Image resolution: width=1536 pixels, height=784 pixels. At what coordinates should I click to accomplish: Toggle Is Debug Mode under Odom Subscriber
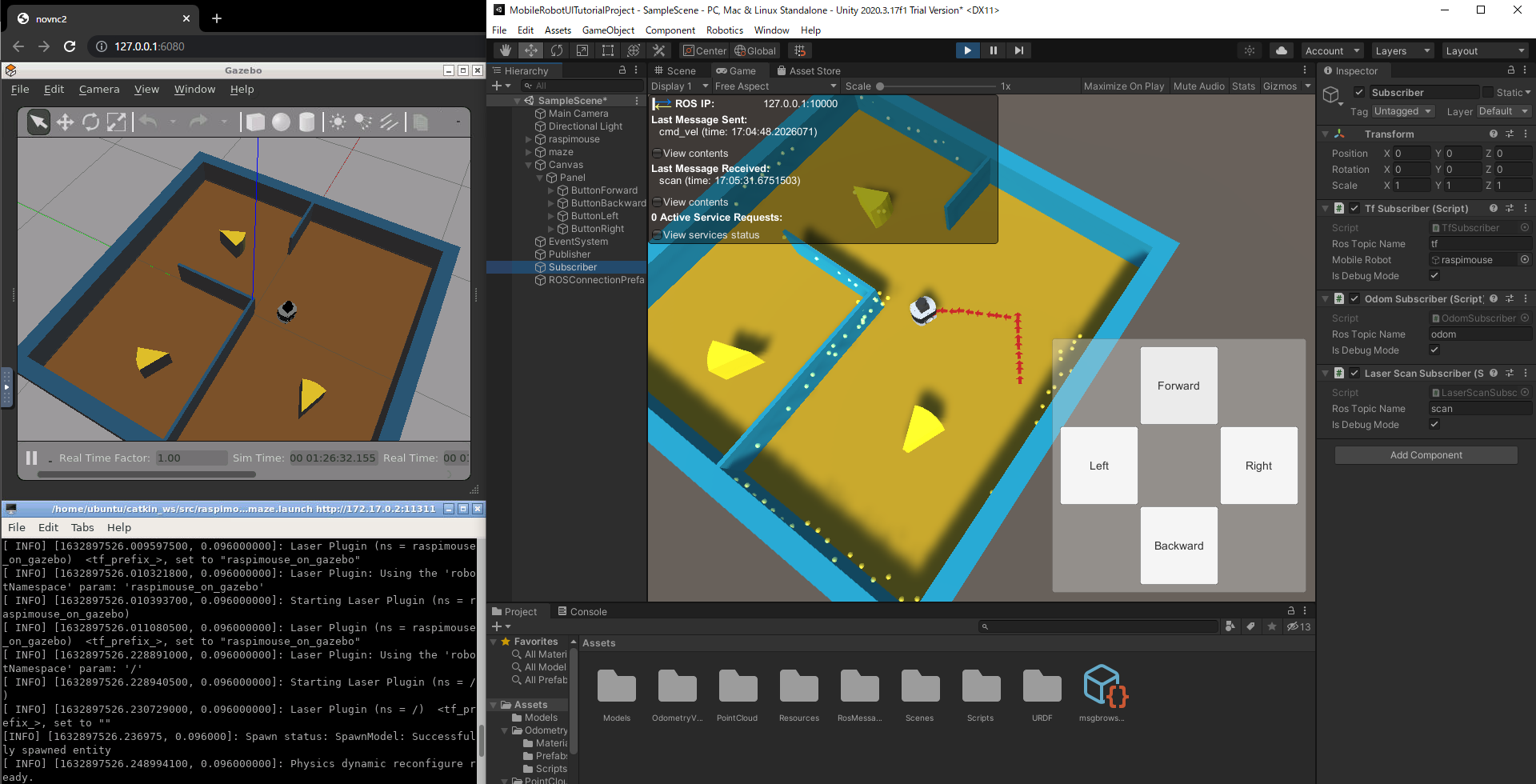coord(1434,350)
